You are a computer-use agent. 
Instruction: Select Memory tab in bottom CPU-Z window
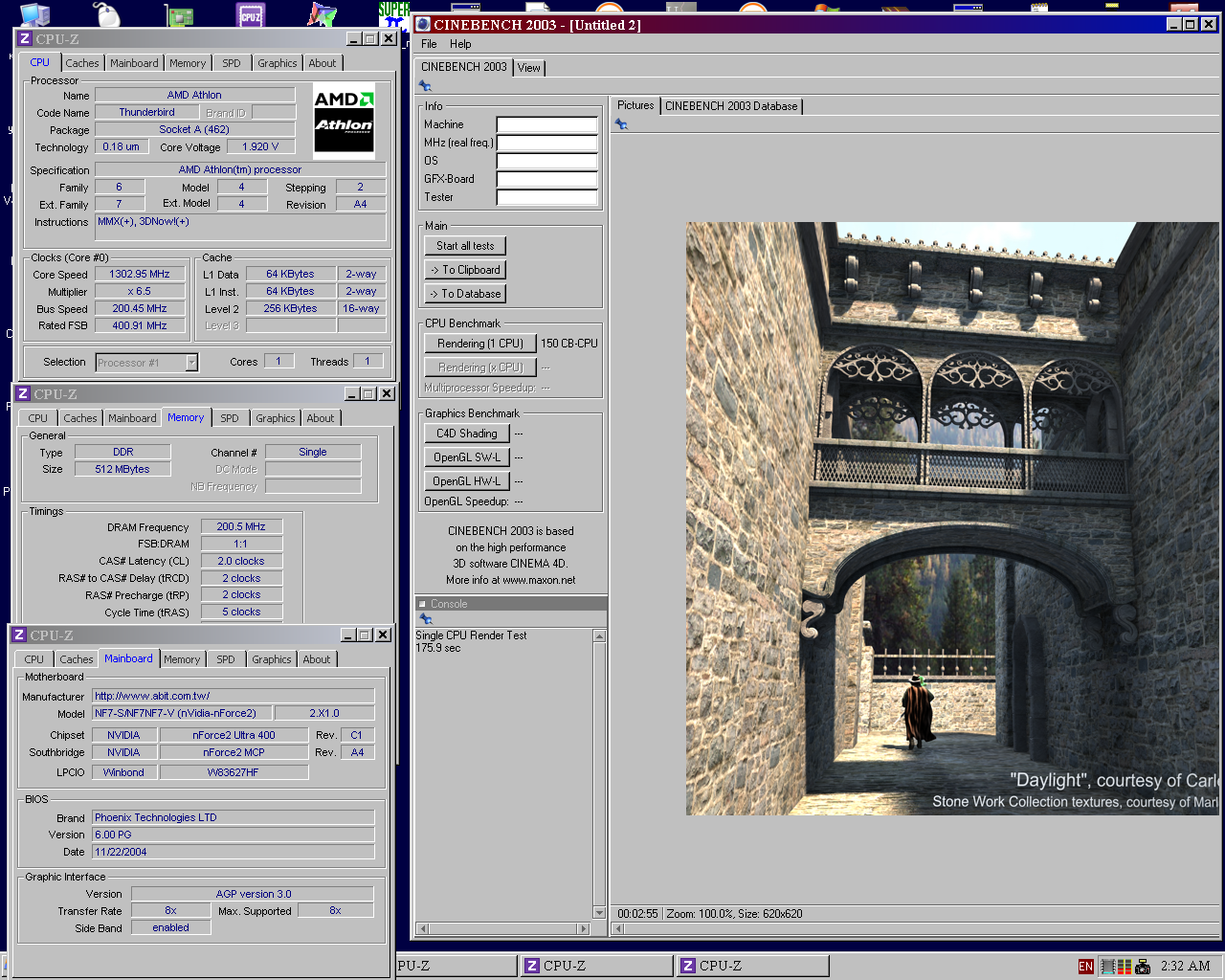point(182,659)
